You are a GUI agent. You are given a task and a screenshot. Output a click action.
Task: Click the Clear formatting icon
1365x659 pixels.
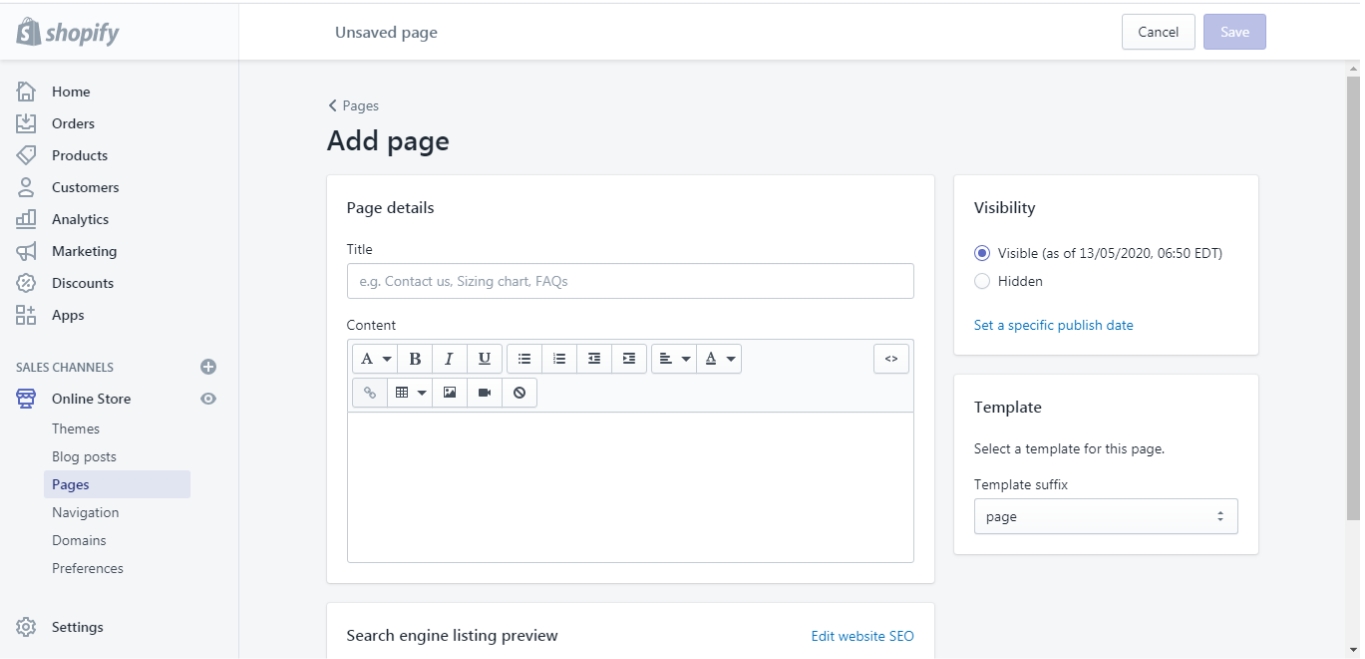coord(519,393)
